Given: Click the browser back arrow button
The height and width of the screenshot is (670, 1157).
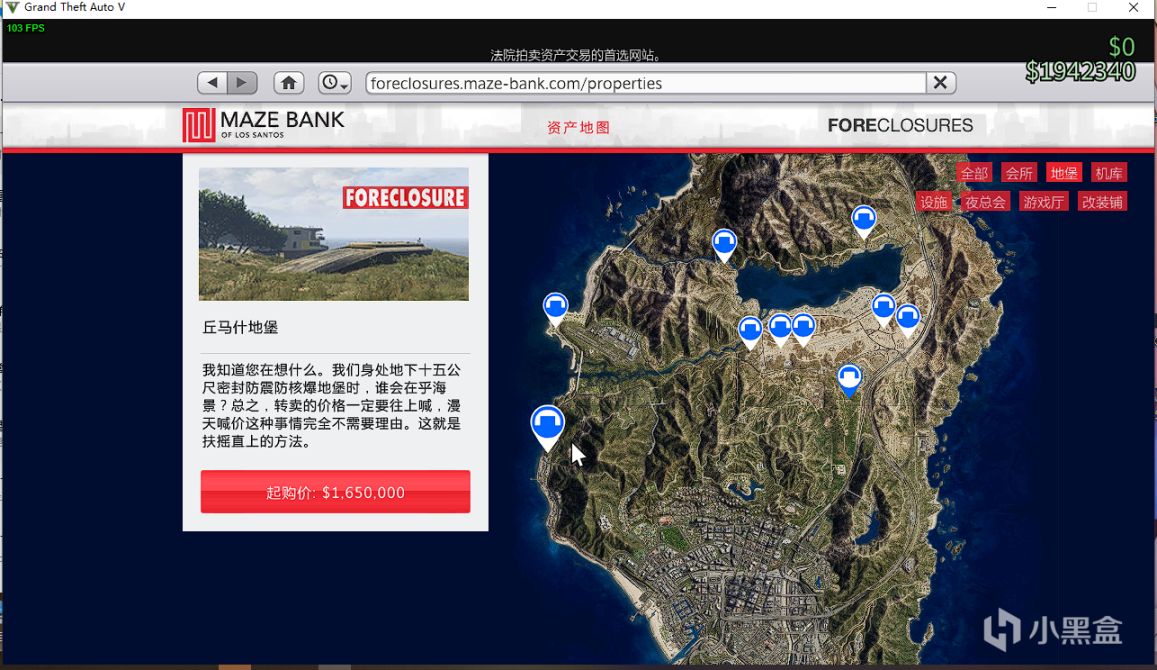Looking at the screenshot, I should 213,83.
